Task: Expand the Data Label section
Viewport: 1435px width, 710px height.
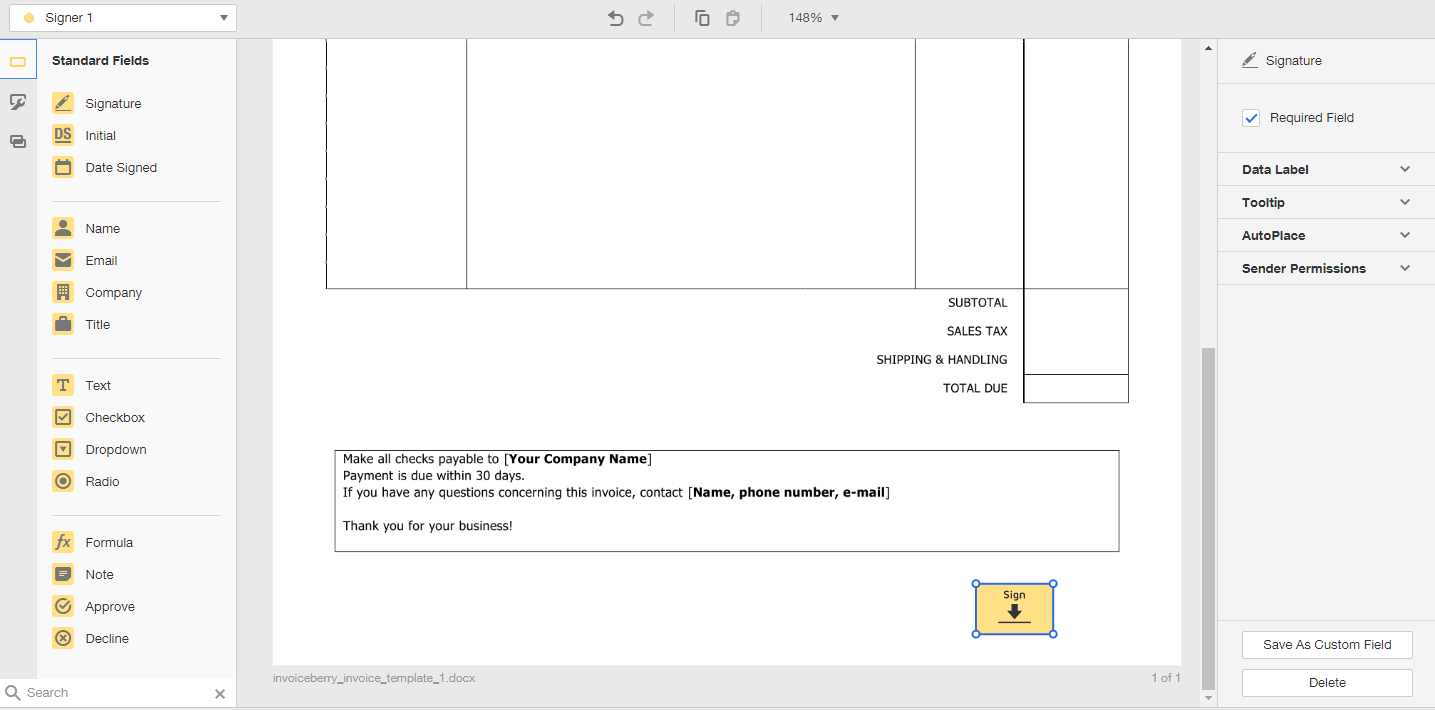Action: coord(1324,169)
